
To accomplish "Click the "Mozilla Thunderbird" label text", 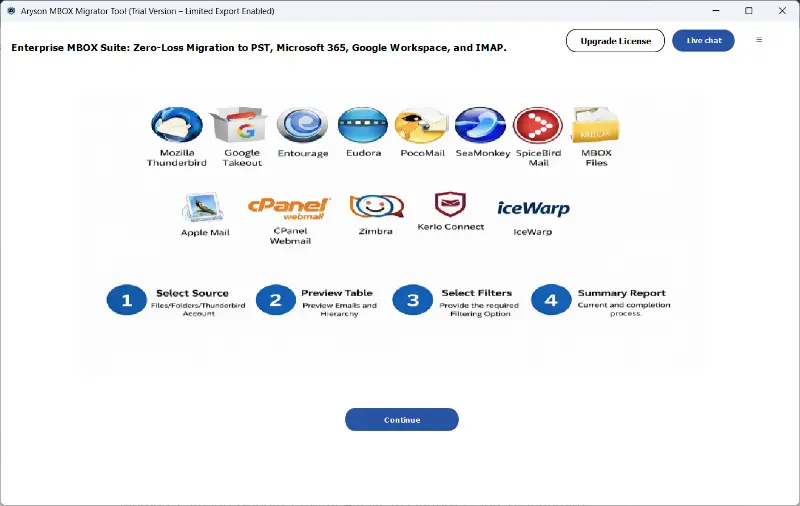I will tap(177, 158).
